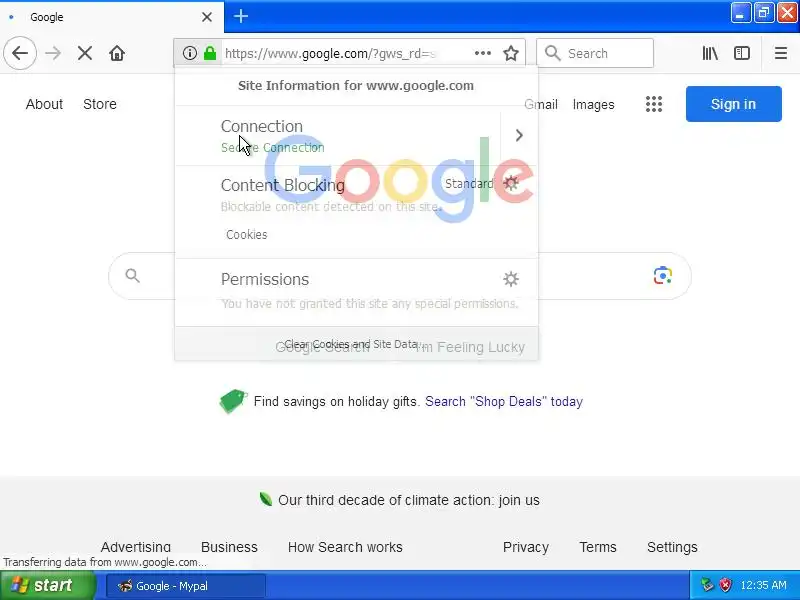Click I'm Feeling Lucky button
Screen dimensions: 800x600
469,347
